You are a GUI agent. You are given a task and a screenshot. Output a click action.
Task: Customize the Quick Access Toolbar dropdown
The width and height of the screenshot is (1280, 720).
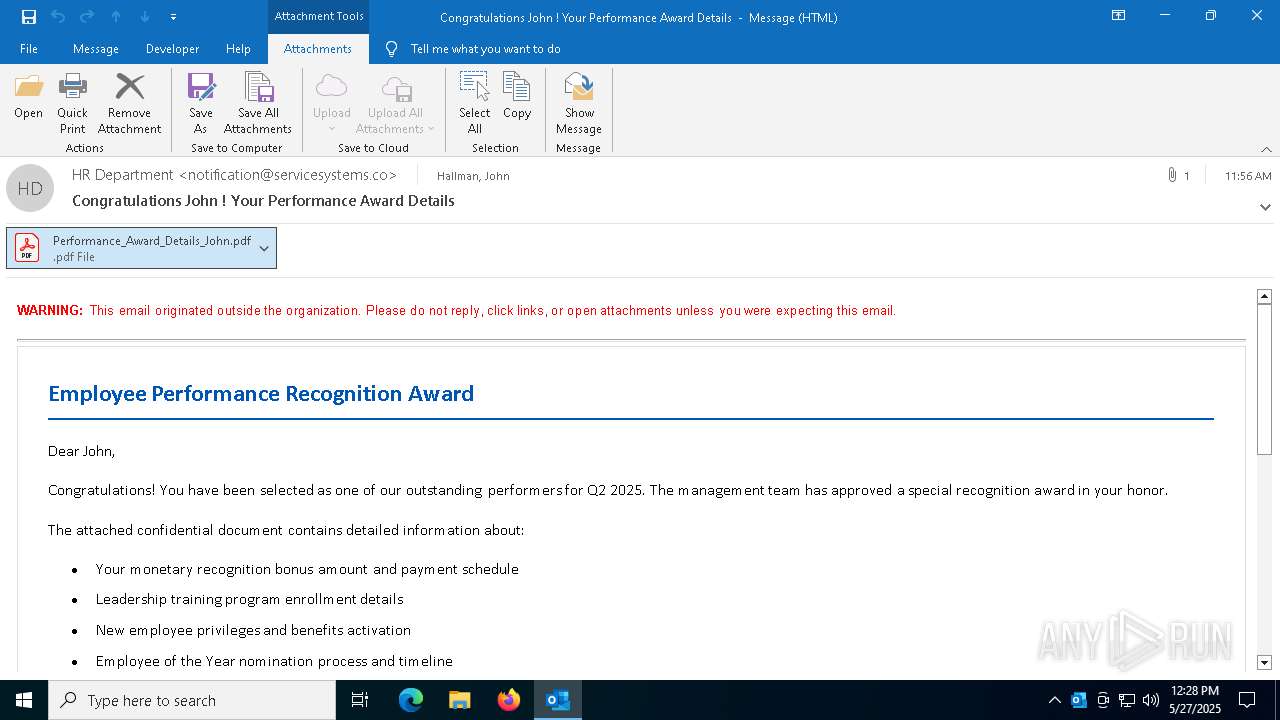[x=174, y=17]
